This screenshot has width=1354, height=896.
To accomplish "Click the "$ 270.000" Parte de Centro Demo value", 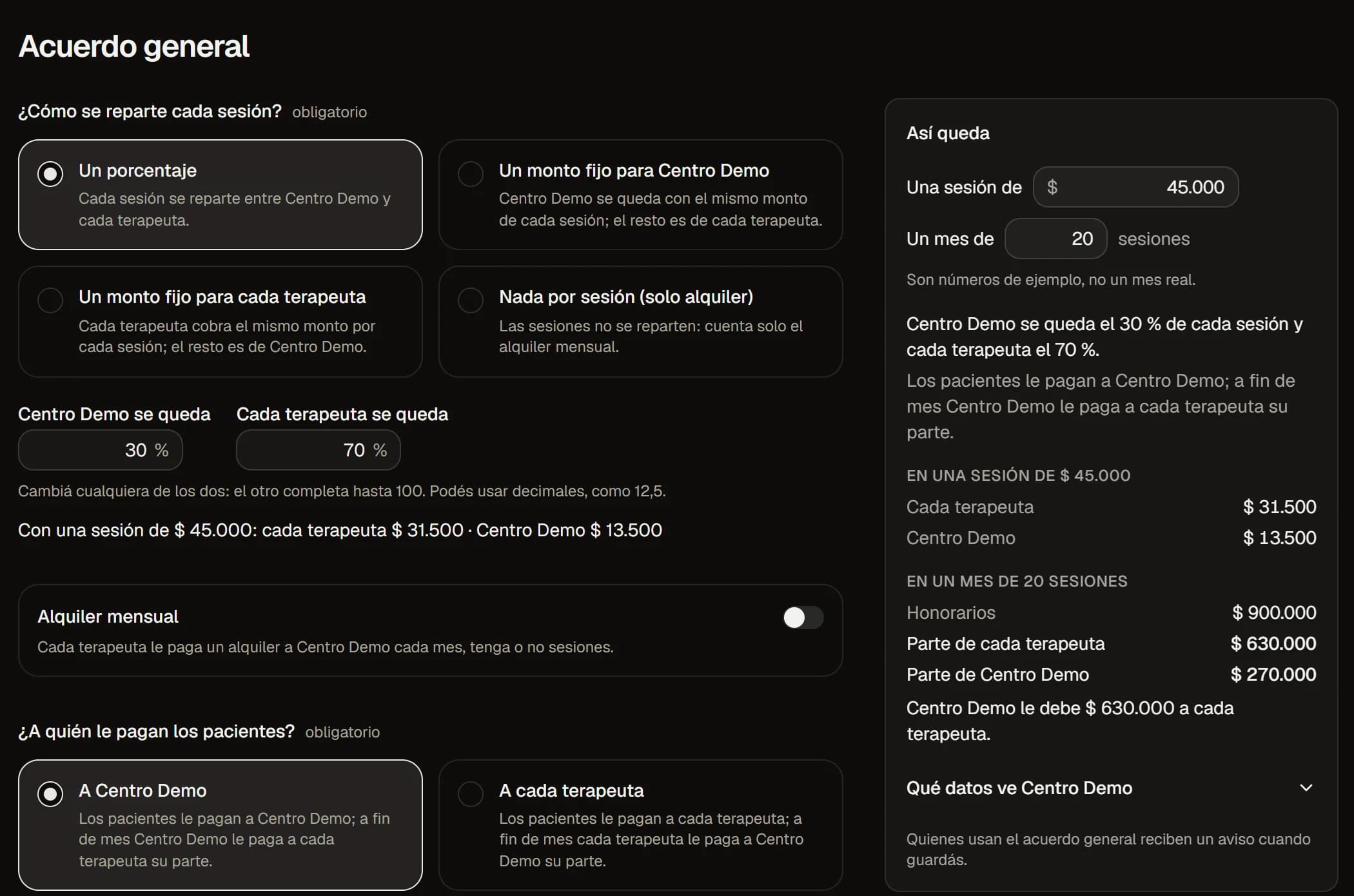I will coord(1273,674).
